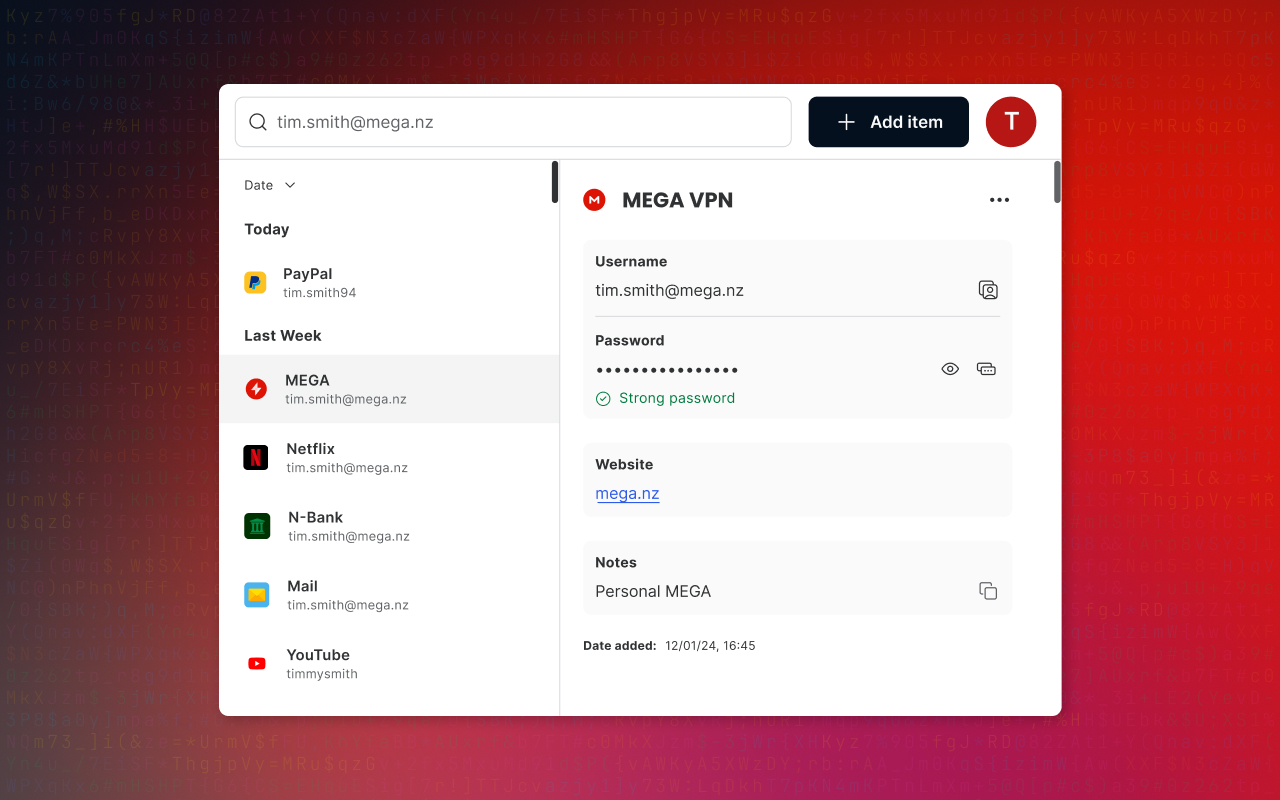Open the mega.nz website link
Image resolution: width=1280 pixels, height=800 pixels.
point(627,493)
